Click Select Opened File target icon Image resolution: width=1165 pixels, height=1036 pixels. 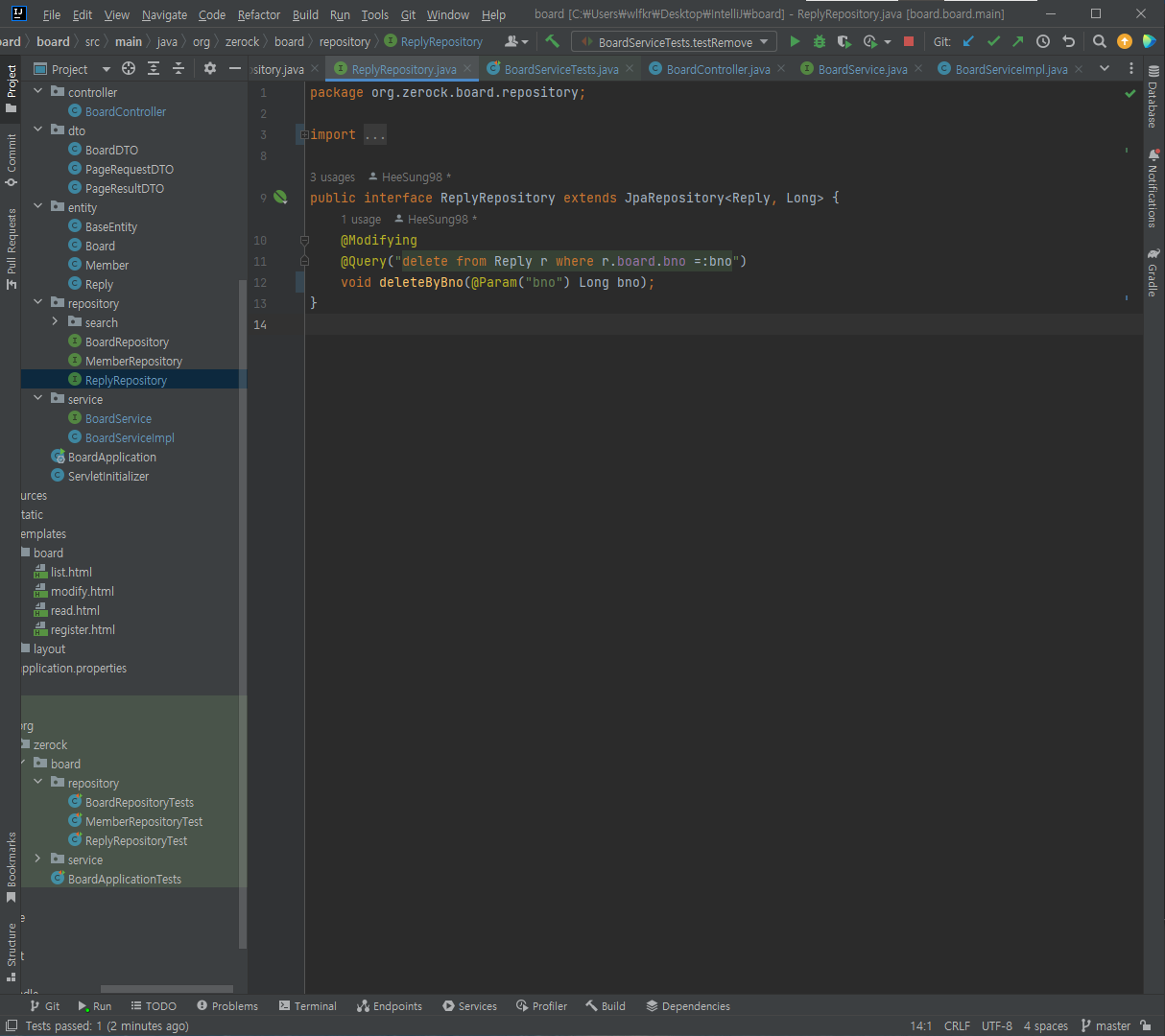pos(129,68)
